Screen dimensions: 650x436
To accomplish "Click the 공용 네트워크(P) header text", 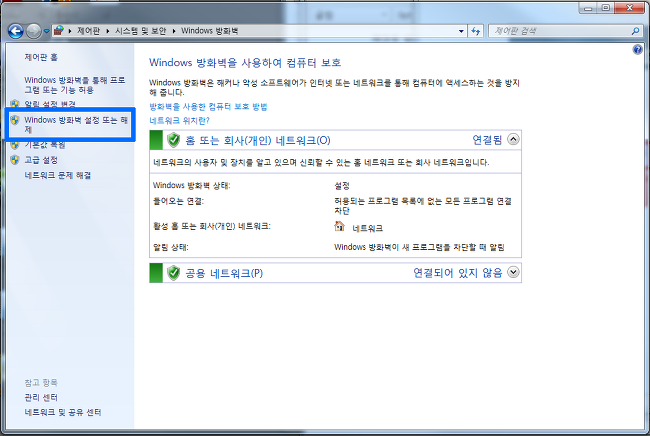I will [x=224, y=273].
